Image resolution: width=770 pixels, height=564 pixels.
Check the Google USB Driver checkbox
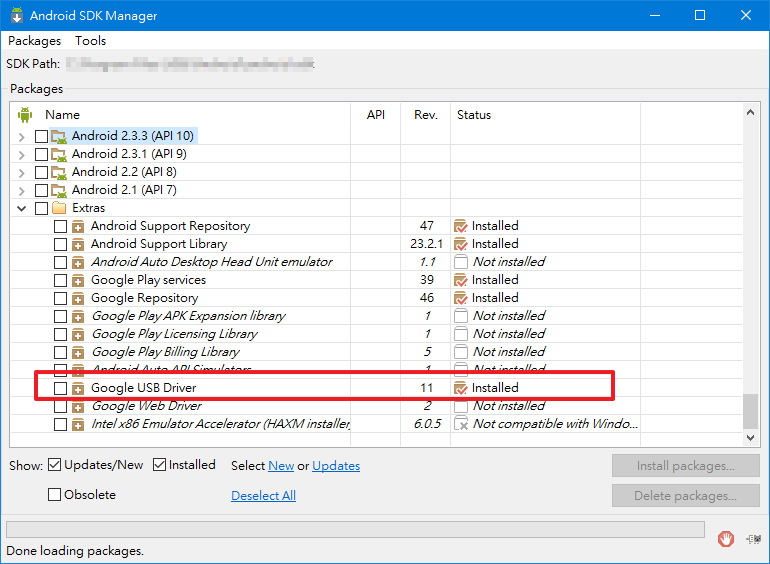coord(60,388)
